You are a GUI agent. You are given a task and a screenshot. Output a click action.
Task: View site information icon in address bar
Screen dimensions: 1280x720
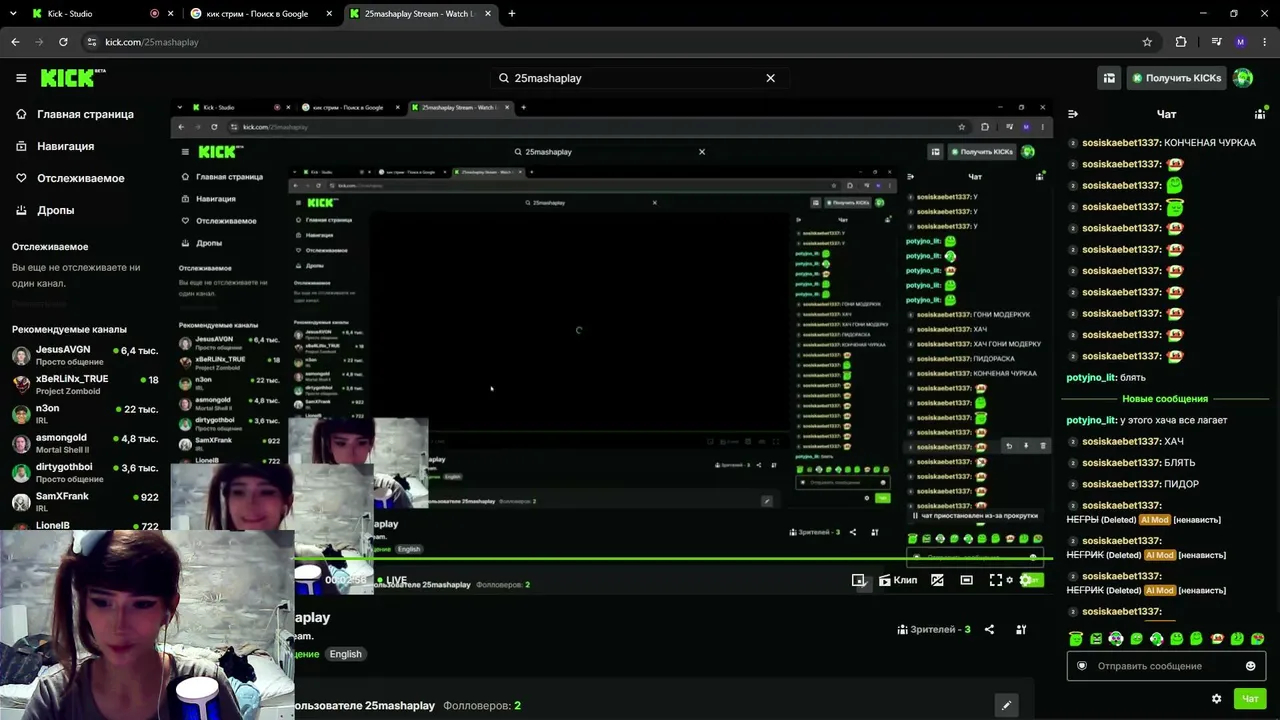tap(91, 42)
